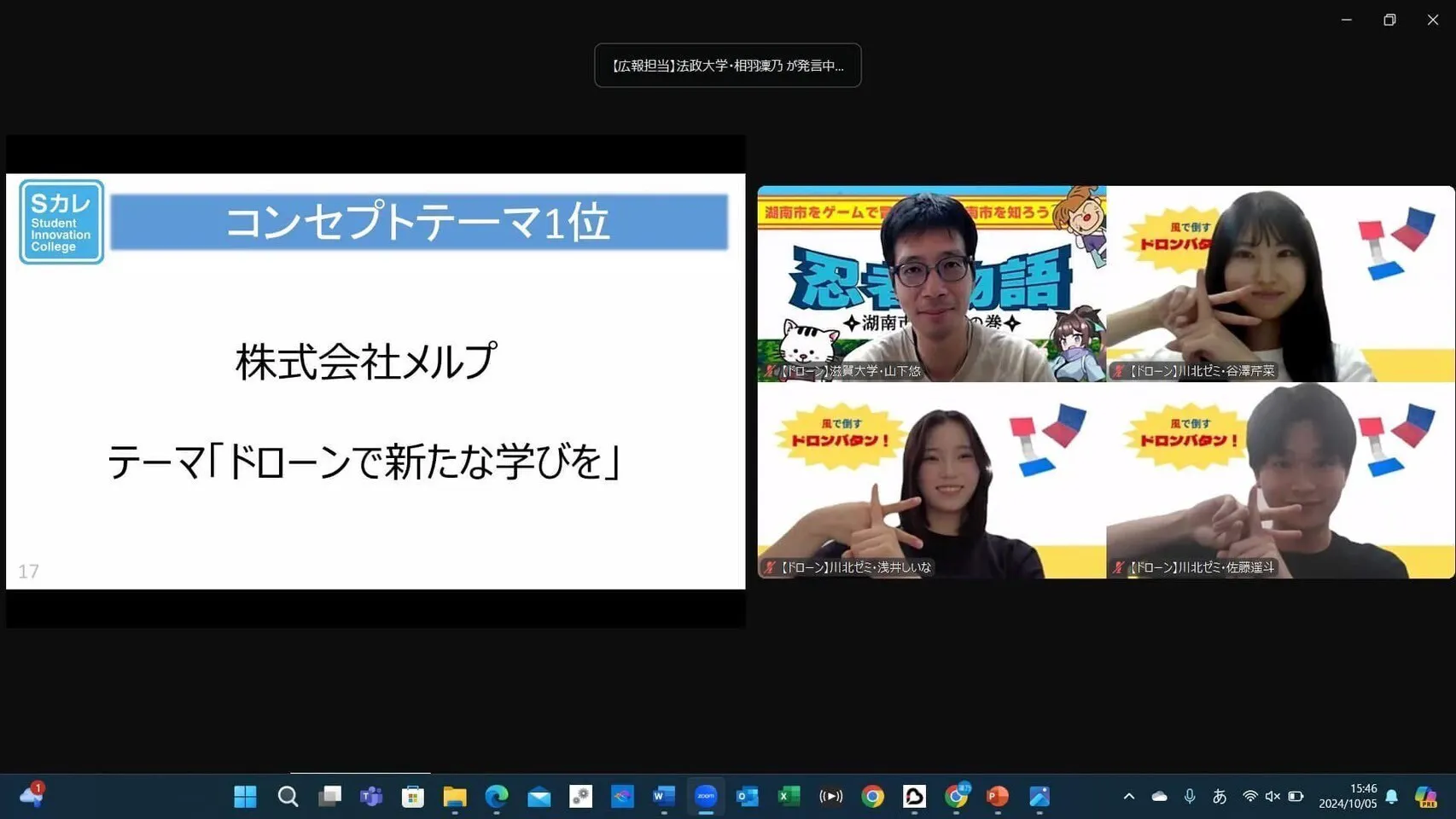1456x819 pixels.
Task: Open Microsoft Edge browser
Action: (x=497, y=796)
